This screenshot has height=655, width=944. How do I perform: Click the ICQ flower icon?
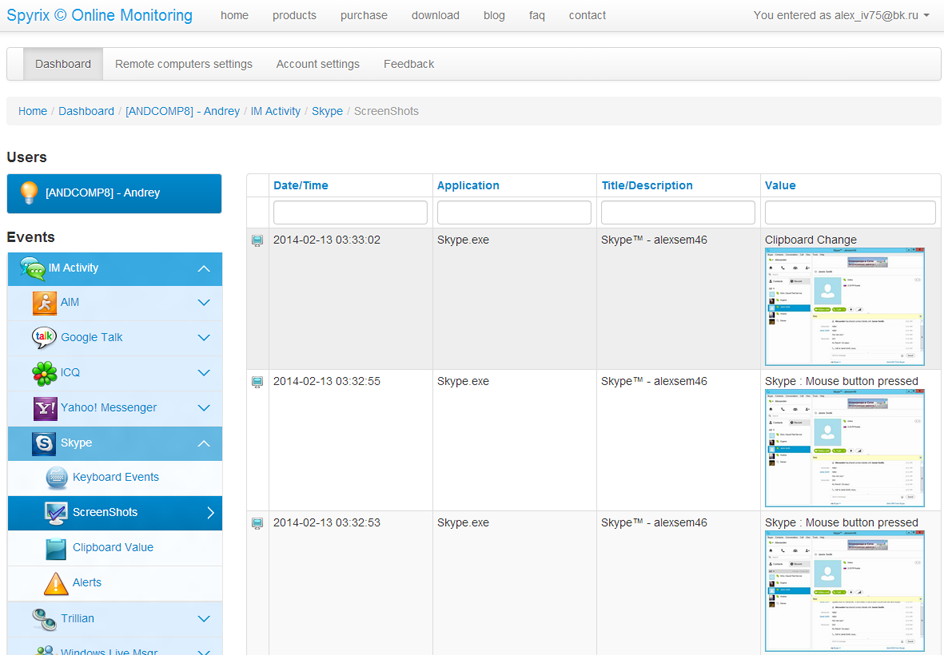[44, 373]
